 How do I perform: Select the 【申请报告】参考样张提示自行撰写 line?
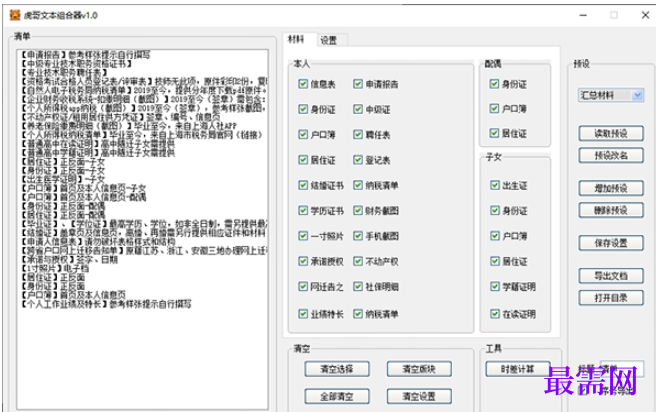86,55
